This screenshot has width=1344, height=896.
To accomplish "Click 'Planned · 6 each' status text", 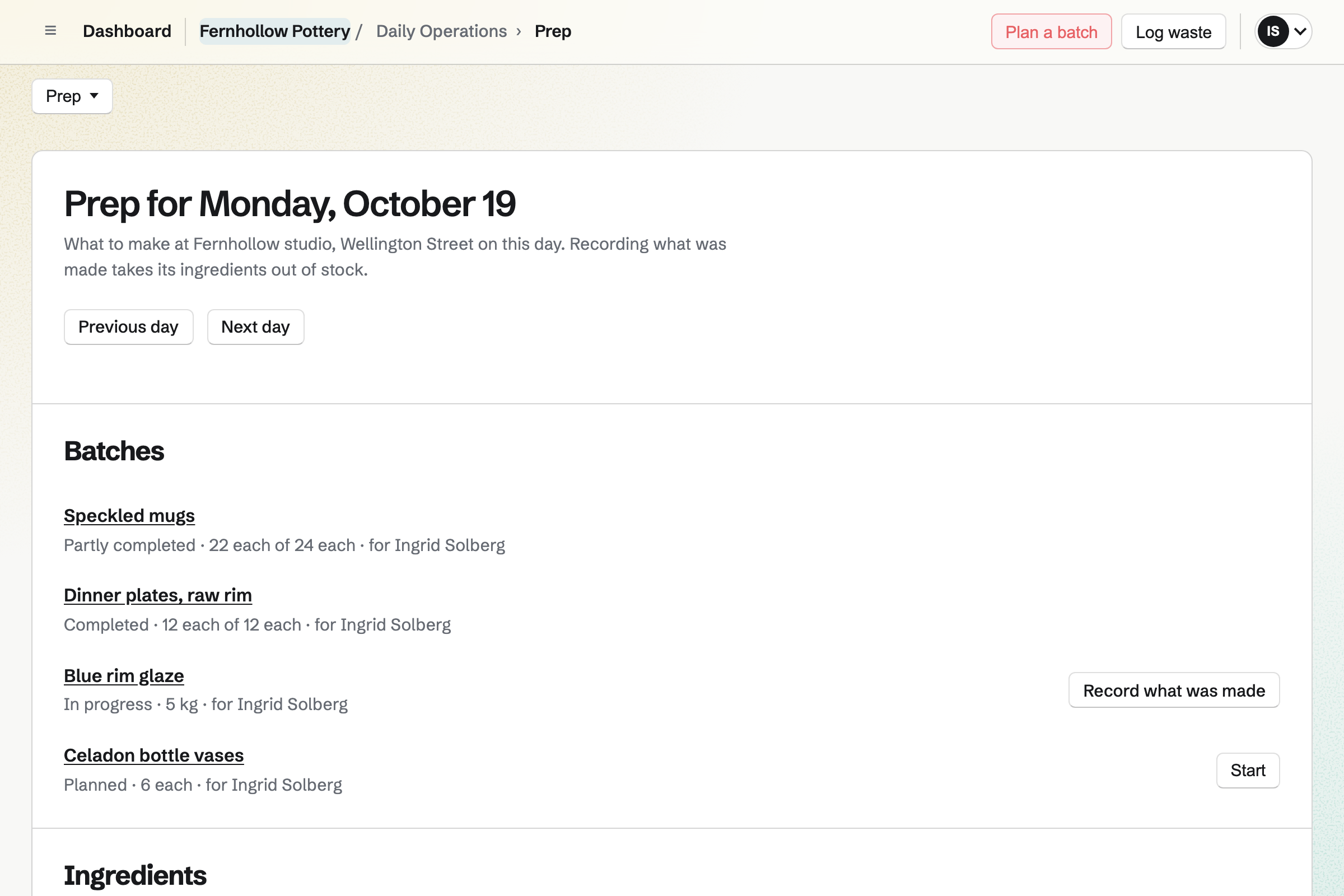I will pos(128,785).
